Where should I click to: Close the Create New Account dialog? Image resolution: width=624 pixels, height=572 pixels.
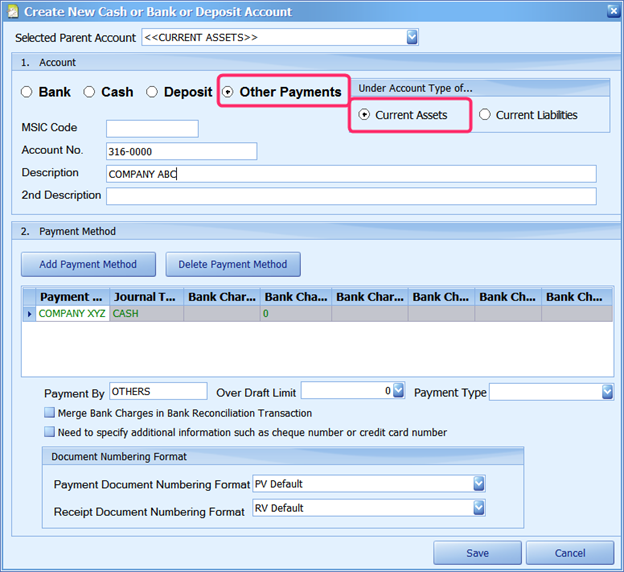[x=612, y=11]
